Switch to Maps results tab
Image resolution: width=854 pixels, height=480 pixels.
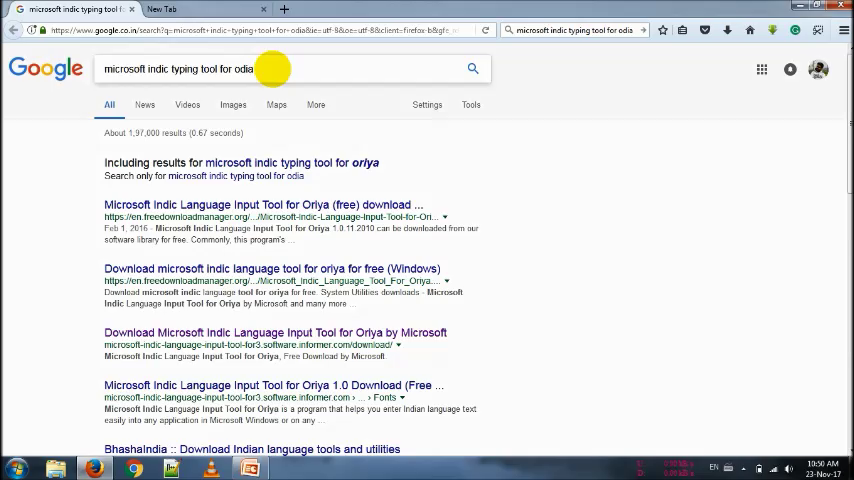point(277,105)
